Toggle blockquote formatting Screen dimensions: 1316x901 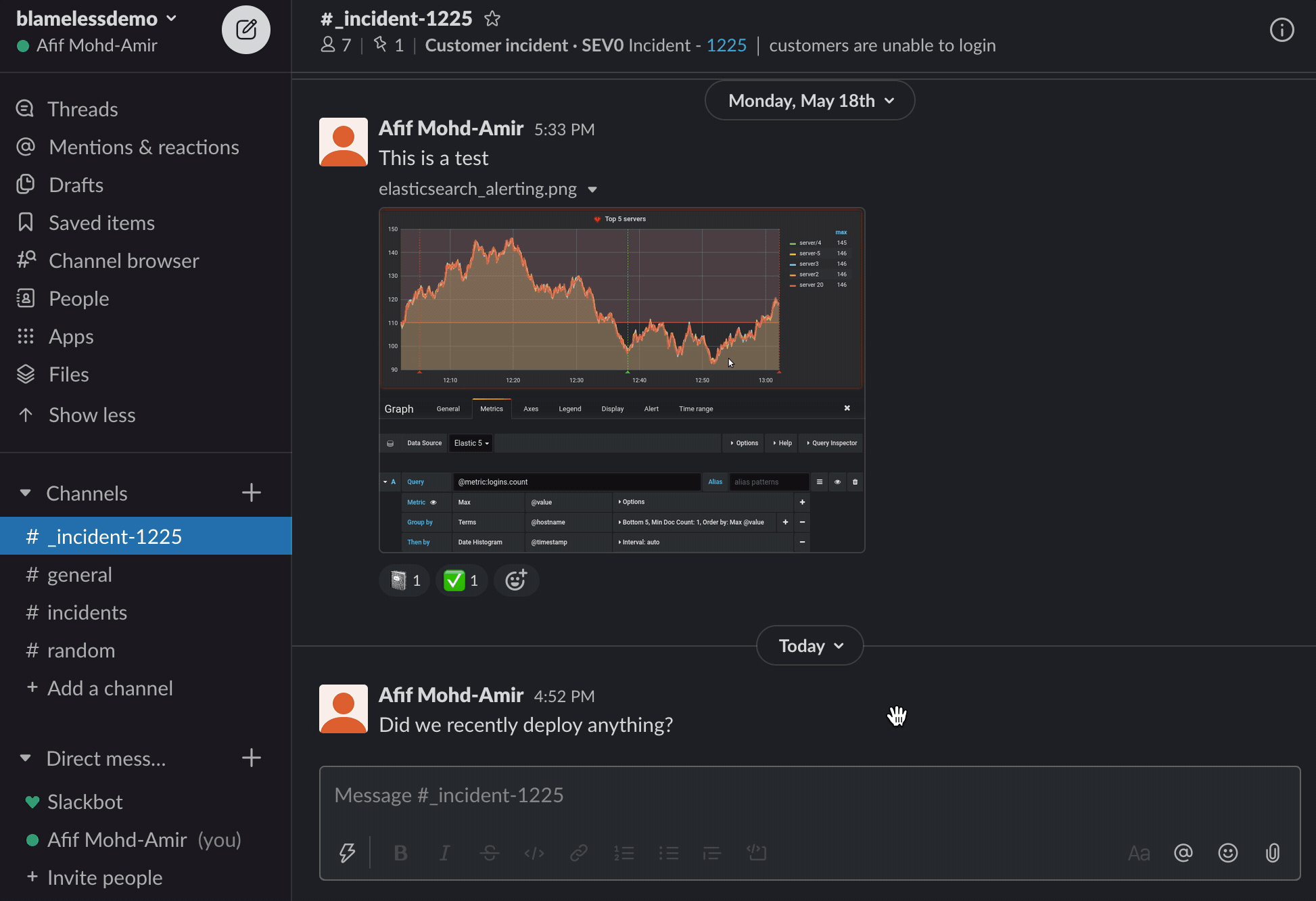click(x=712, y=853)
